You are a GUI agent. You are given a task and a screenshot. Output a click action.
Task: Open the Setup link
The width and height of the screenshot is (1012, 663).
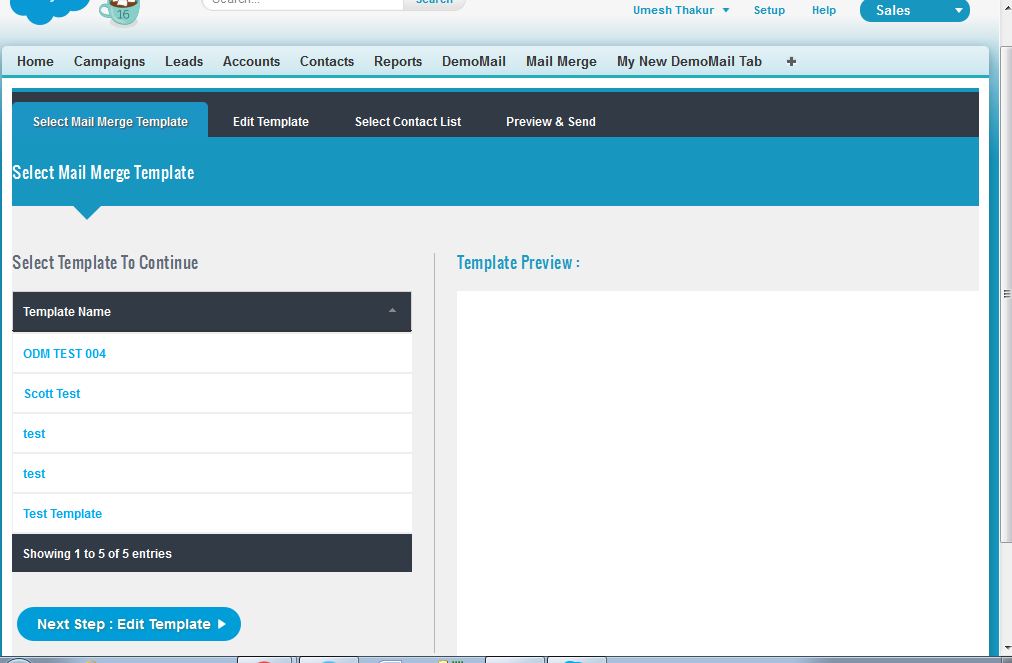click(x=769, y=10)
